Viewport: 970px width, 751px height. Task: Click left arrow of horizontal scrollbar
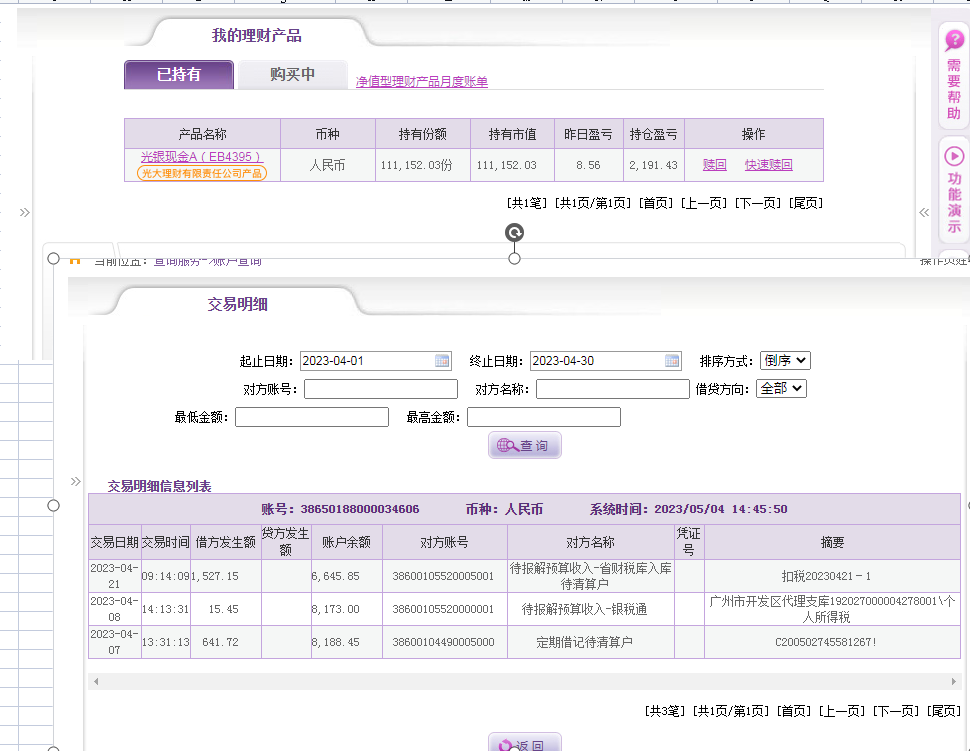[x=96, y=681]
